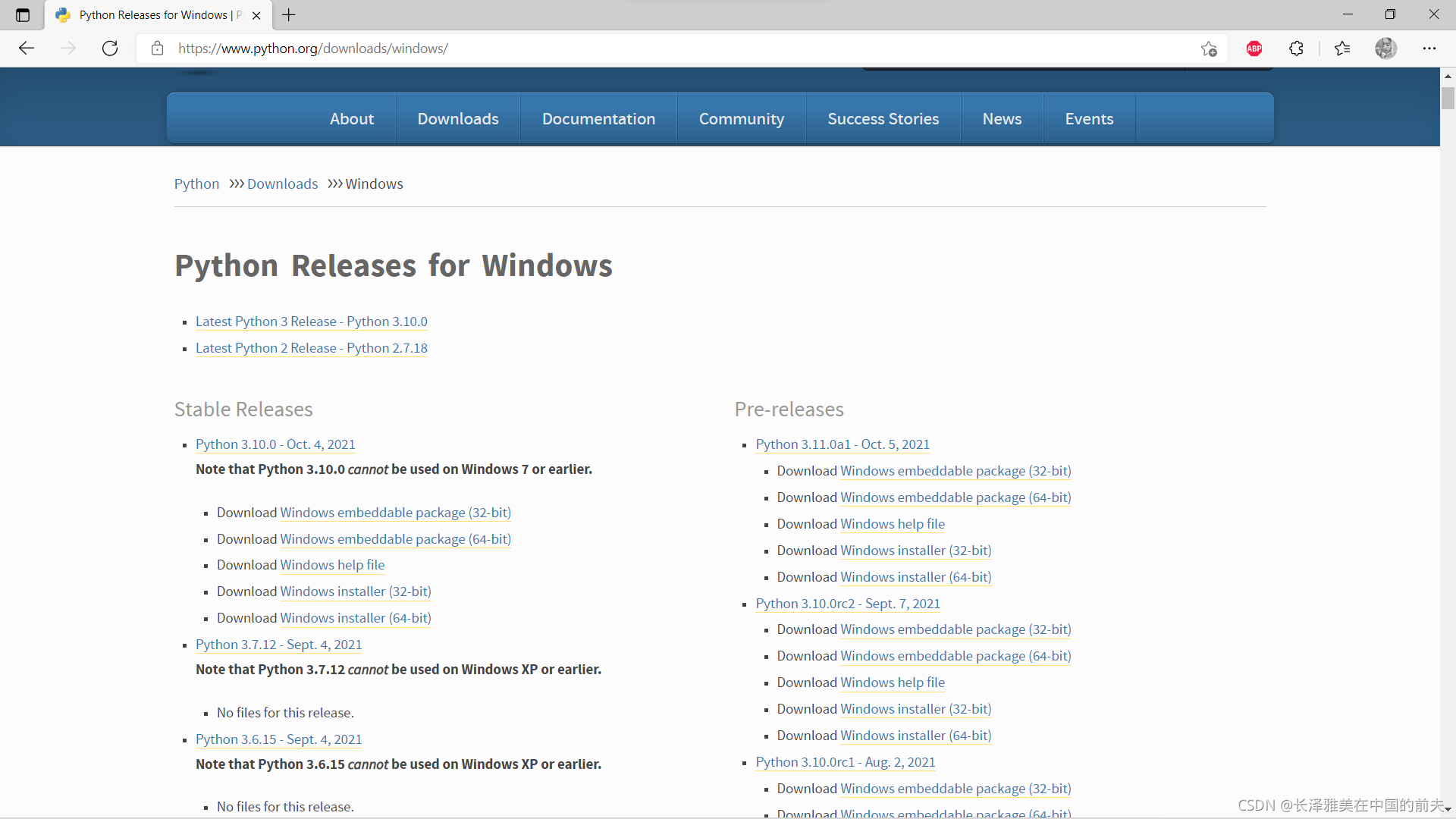Open the Downloads nav menu

pyautogui.click(x=458, y=119)
